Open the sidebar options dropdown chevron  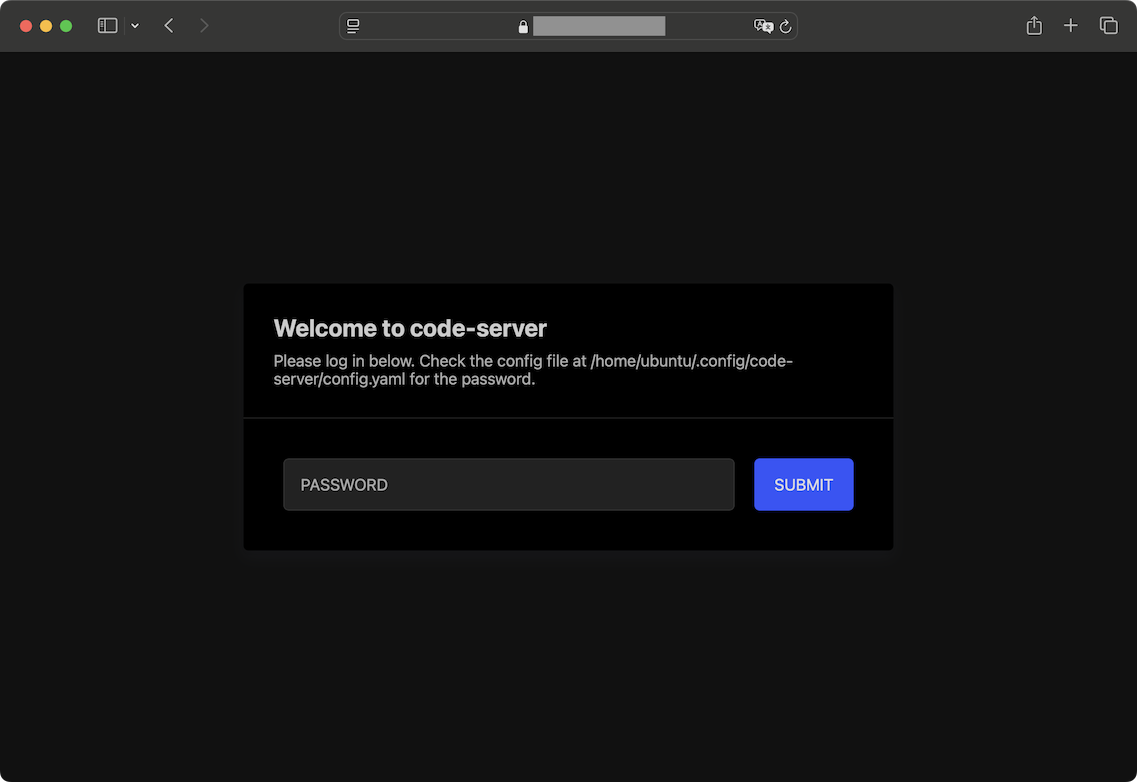tap(135, 26)
